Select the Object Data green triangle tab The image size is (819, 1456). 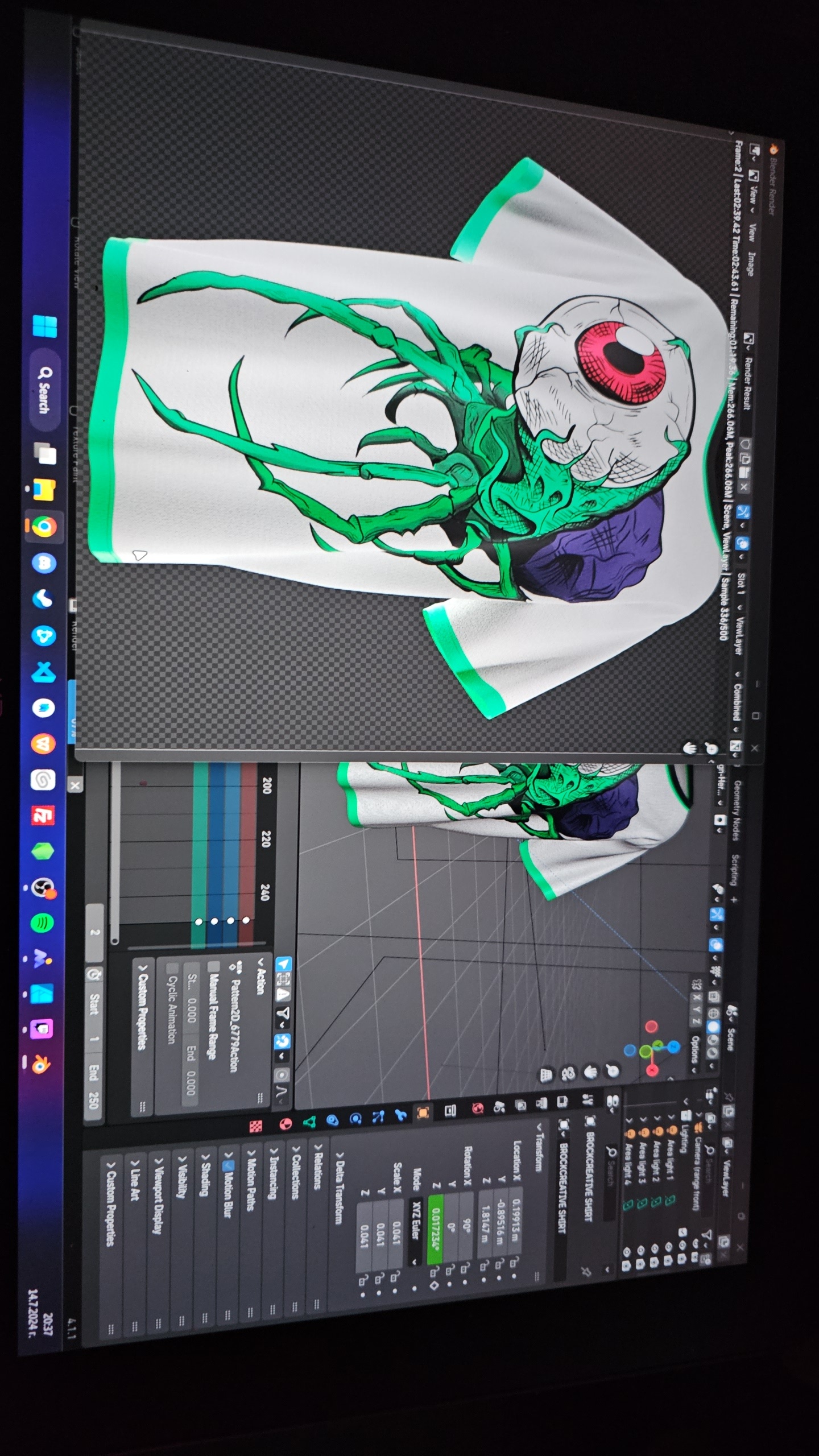click(x=309, y=1122)
